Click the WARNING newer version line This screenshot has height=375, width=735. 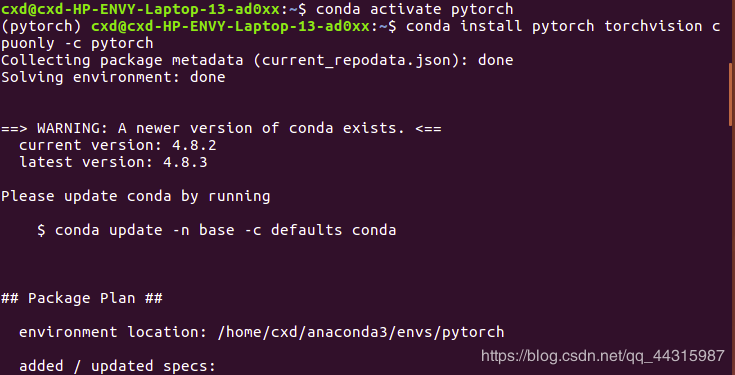[x=221, y=128]
